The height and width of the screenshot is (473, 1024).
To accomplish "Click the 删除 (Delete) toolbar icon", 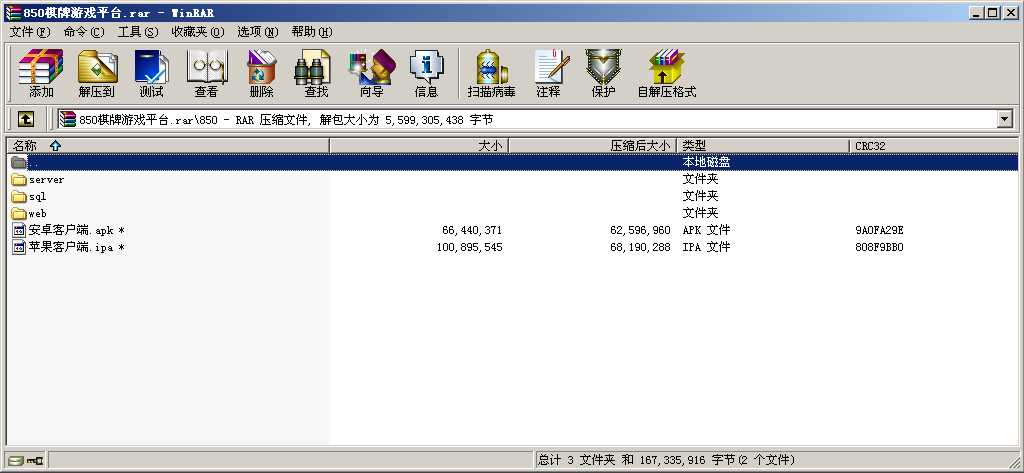I will tap(261, 66).
